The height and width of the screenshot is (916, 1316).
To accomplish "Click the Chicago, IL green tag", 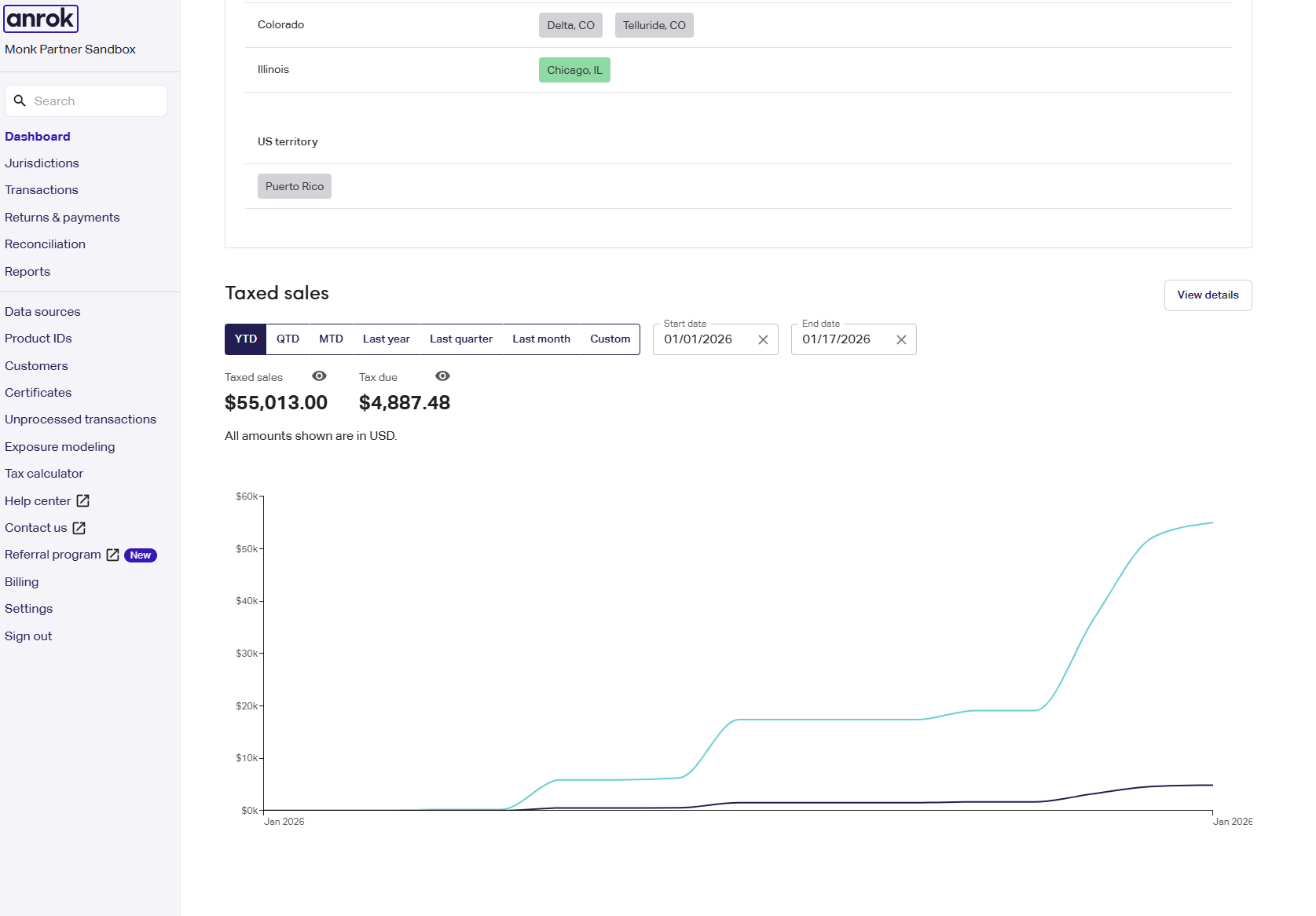I will [x=574, y=70].
